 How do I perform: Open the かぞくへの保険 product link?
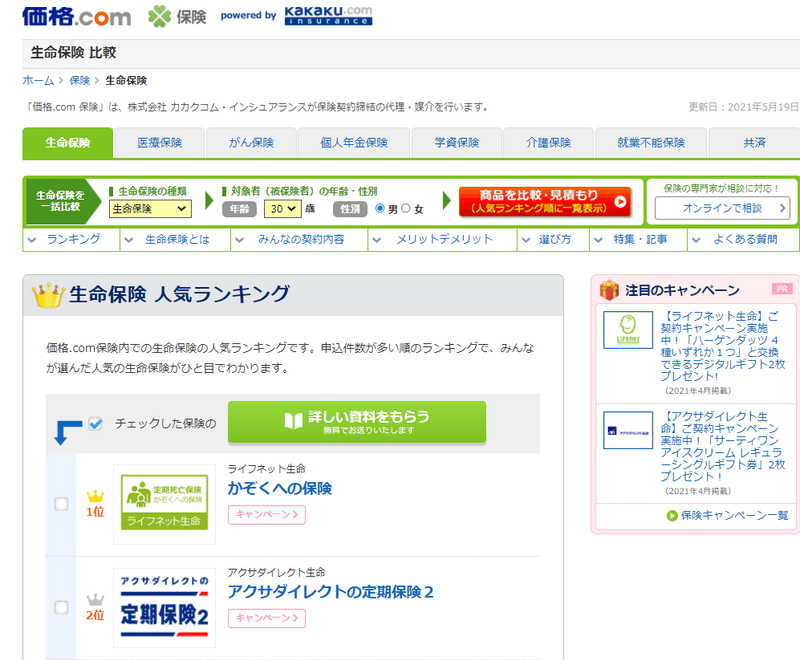[x=280, y=489]
